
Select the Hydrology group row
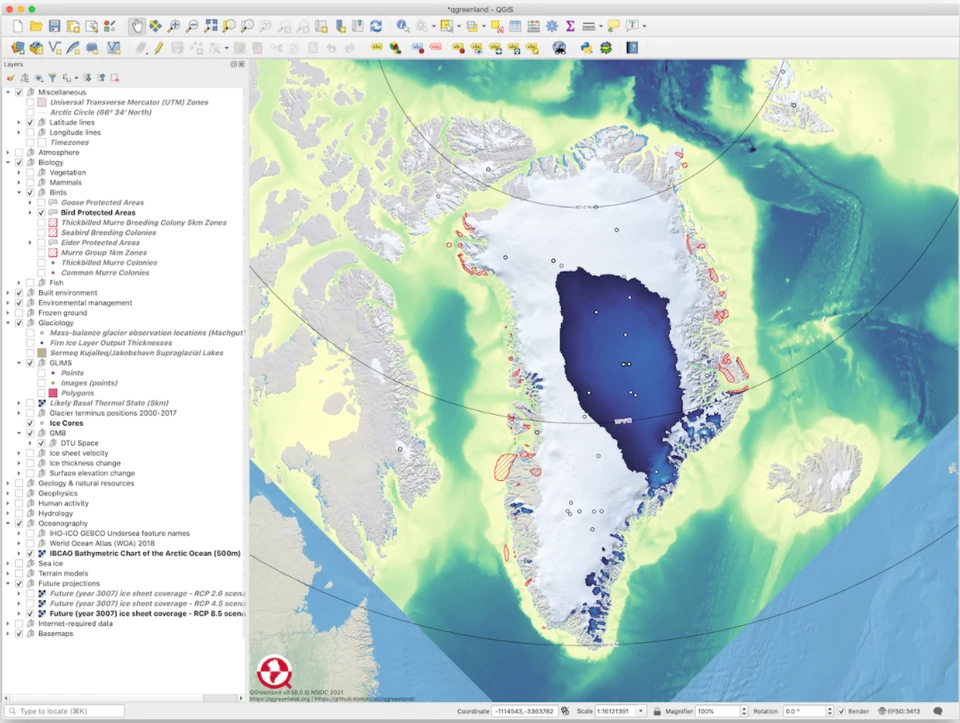[x=56, y=513]
